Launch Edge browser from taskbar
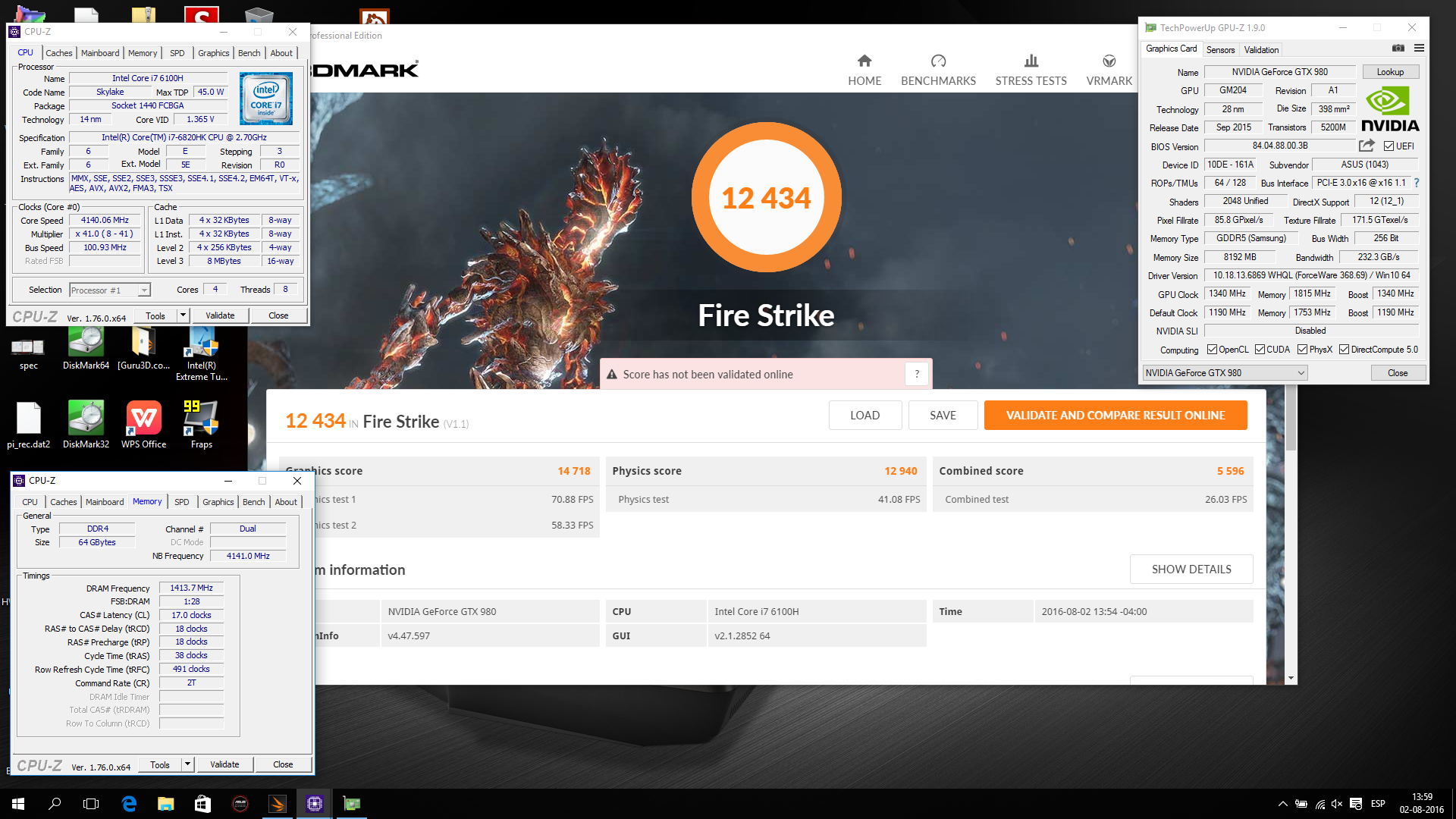Viewport: 1456px width, 819px height. pyautogui.click(x=129, y=804)
